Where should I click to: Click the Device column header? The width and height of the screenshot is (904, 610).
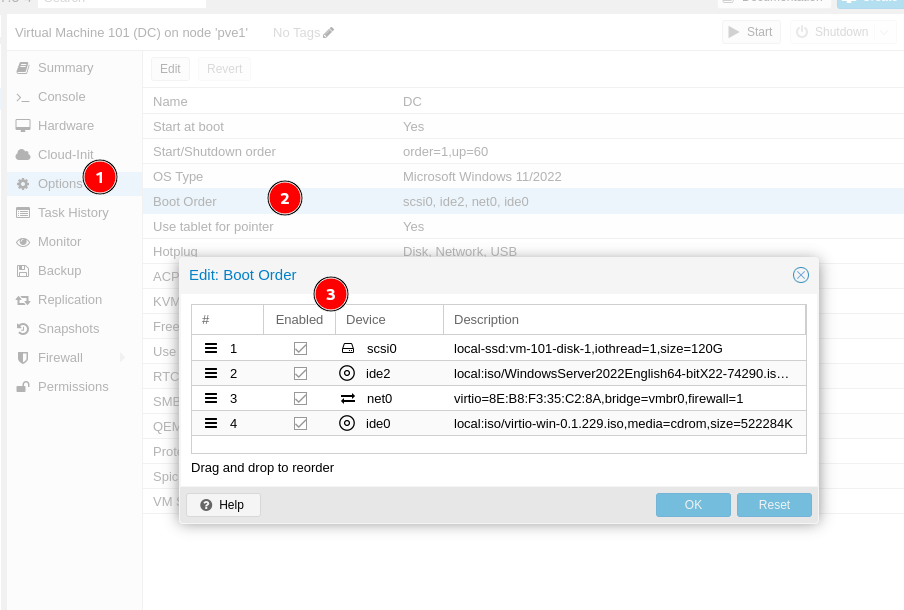388,320
